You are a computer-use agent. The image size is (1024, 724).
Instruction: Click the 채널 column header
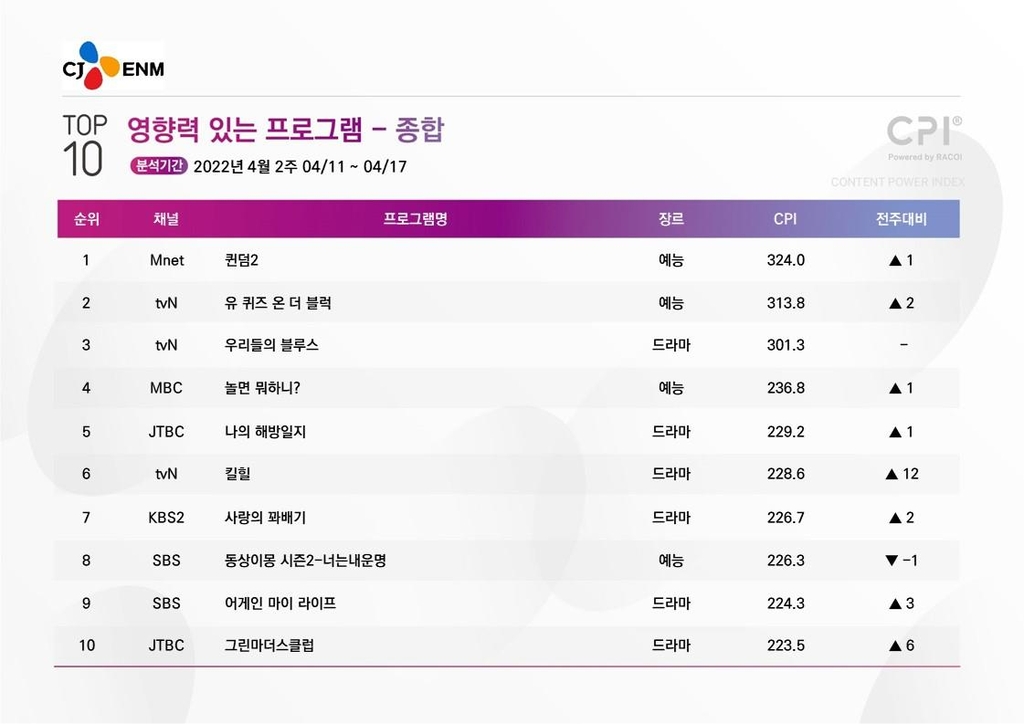pos(166,219)
